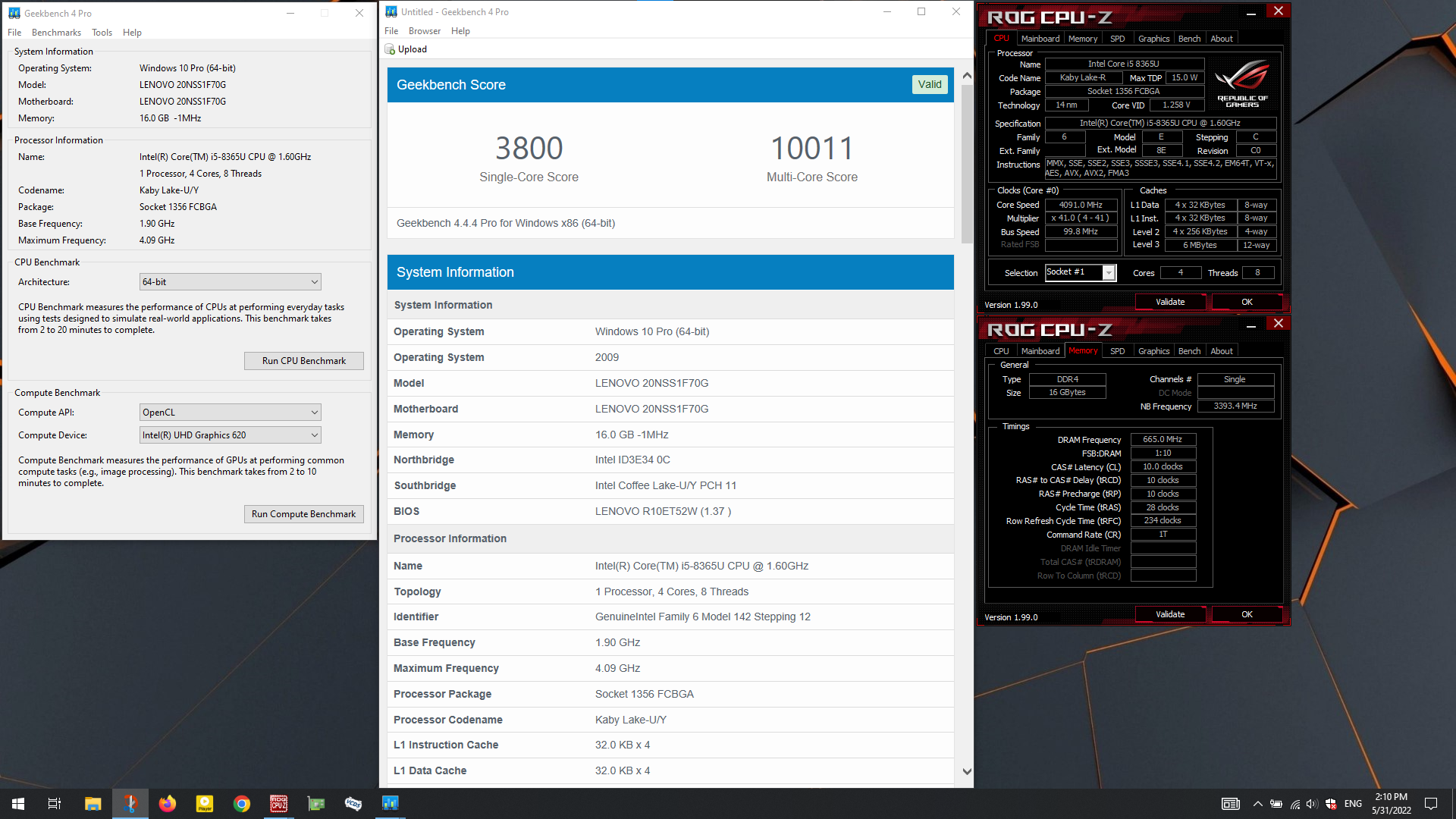1456x819 pixels.
Task: Click the NB Frequency 3393.4 MHz field
Action: [1235, 406]
